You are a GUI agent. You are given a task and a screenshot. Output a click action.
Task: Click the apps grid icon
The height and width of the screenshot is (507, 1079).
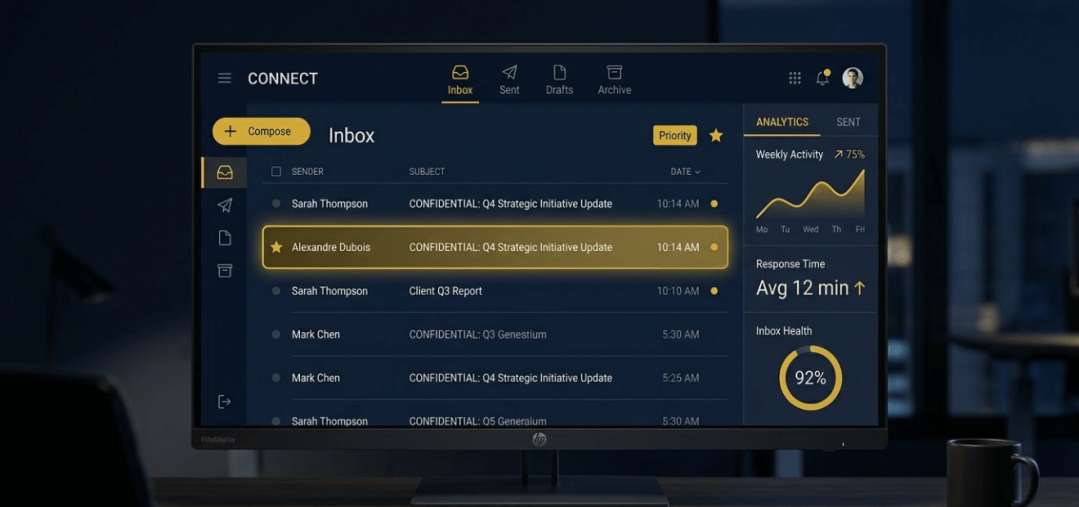795,78
